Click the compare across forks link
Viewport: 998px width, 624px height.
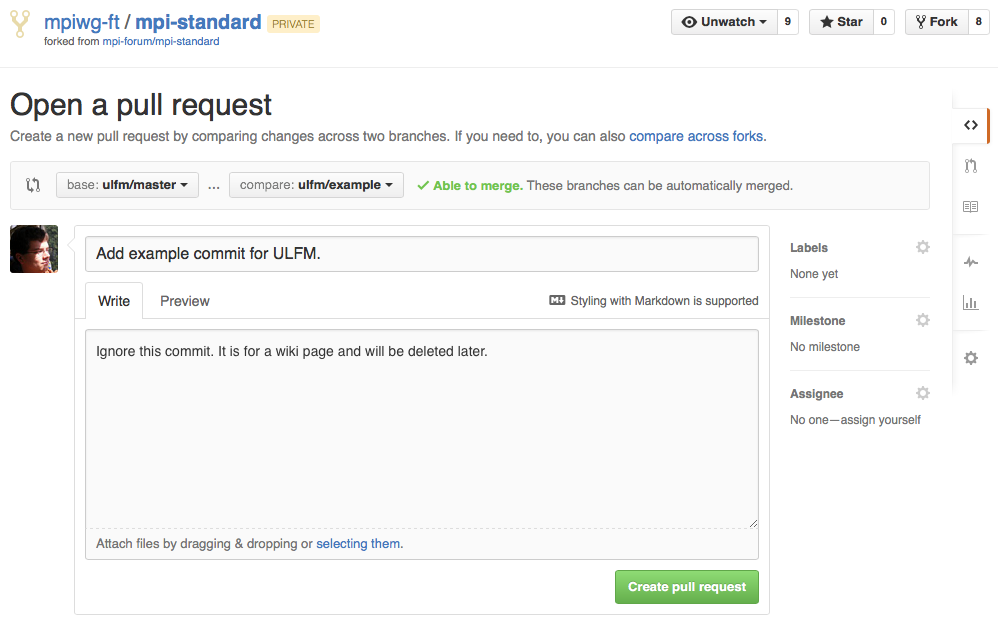pos(696,136)
